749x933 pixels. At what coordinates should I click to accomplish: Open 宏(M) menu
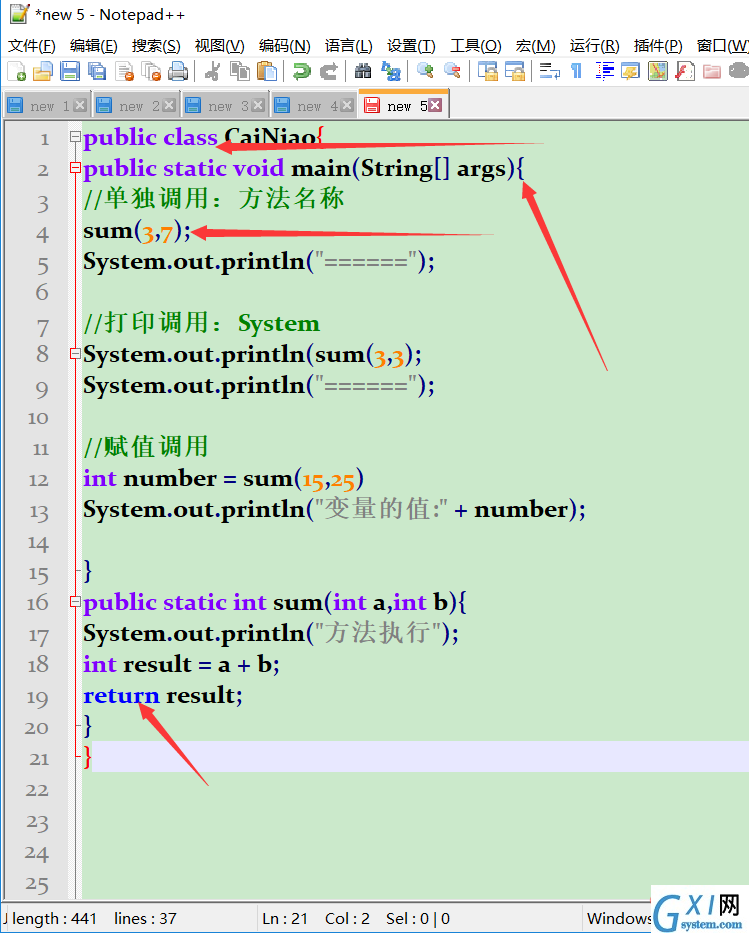click(535, 46)
